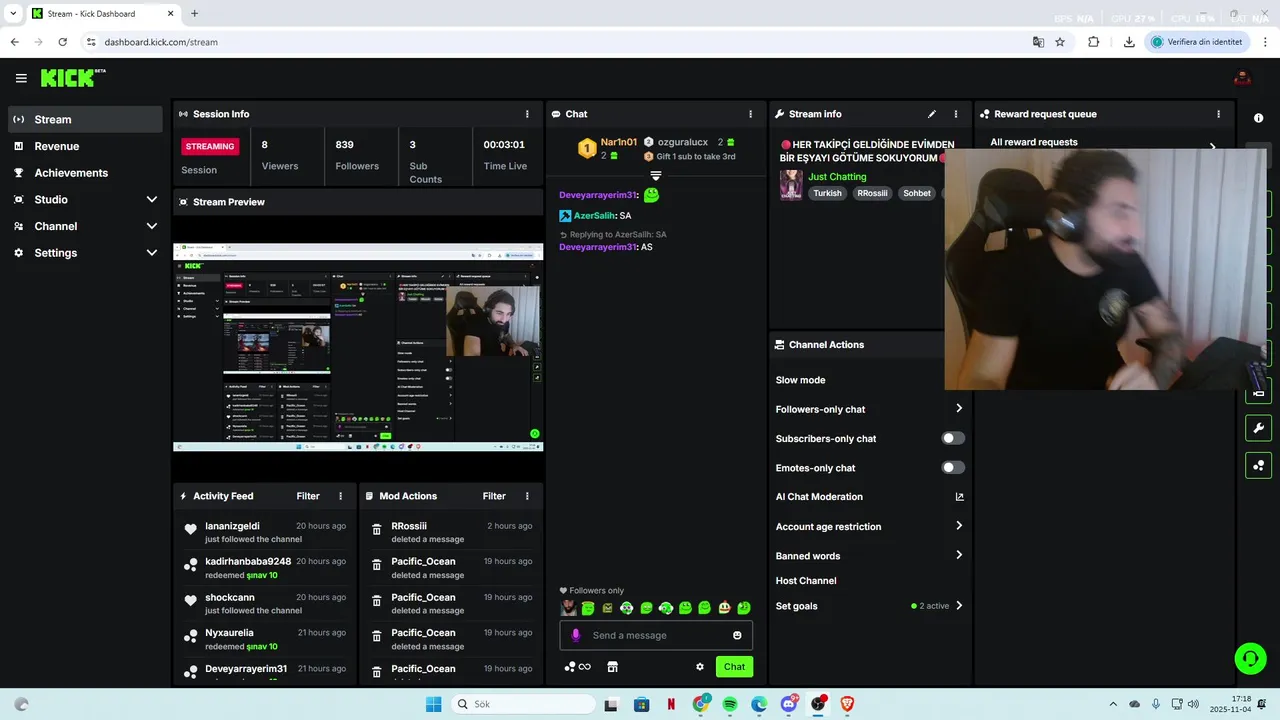Viewport: 1280px width, 720px height.
Task: Toggle Subscribers-only chat switch
Action: pyautogui.click(x=953, y=438)
